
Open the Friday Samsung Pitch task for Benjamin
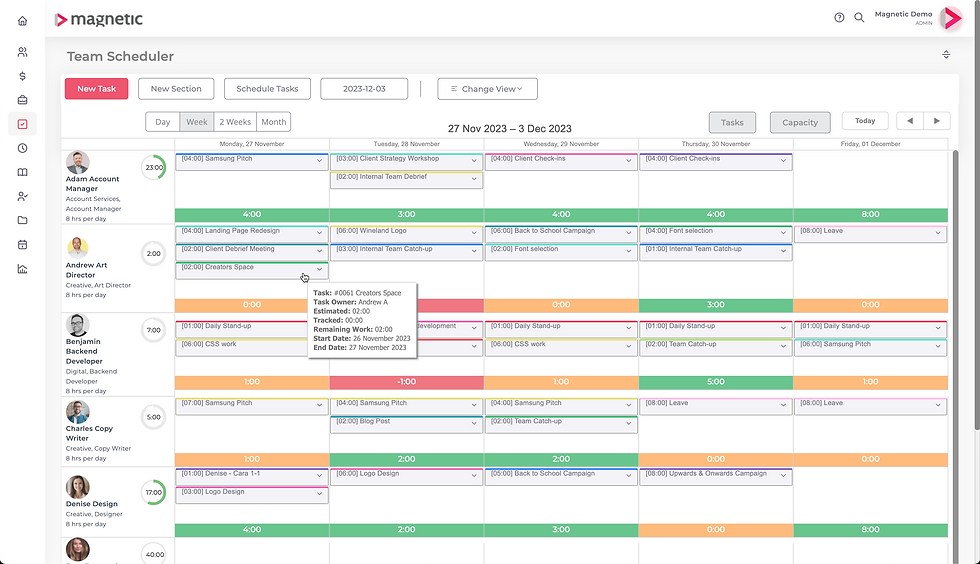[x=870, y=346]
